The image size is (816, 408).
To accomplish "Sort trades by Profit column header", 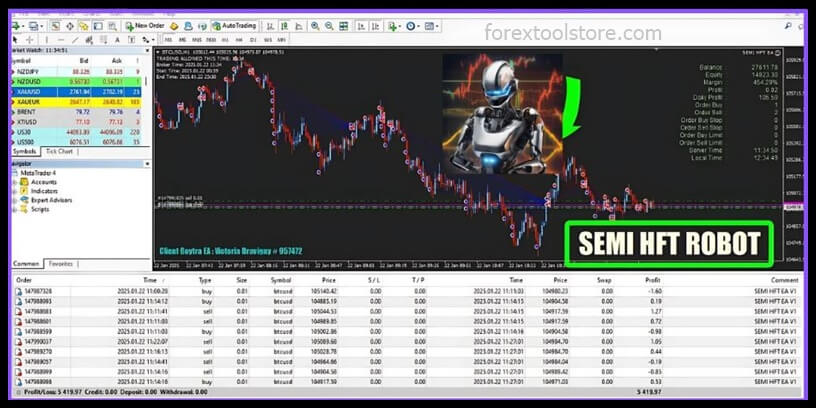I will (653, 280).
